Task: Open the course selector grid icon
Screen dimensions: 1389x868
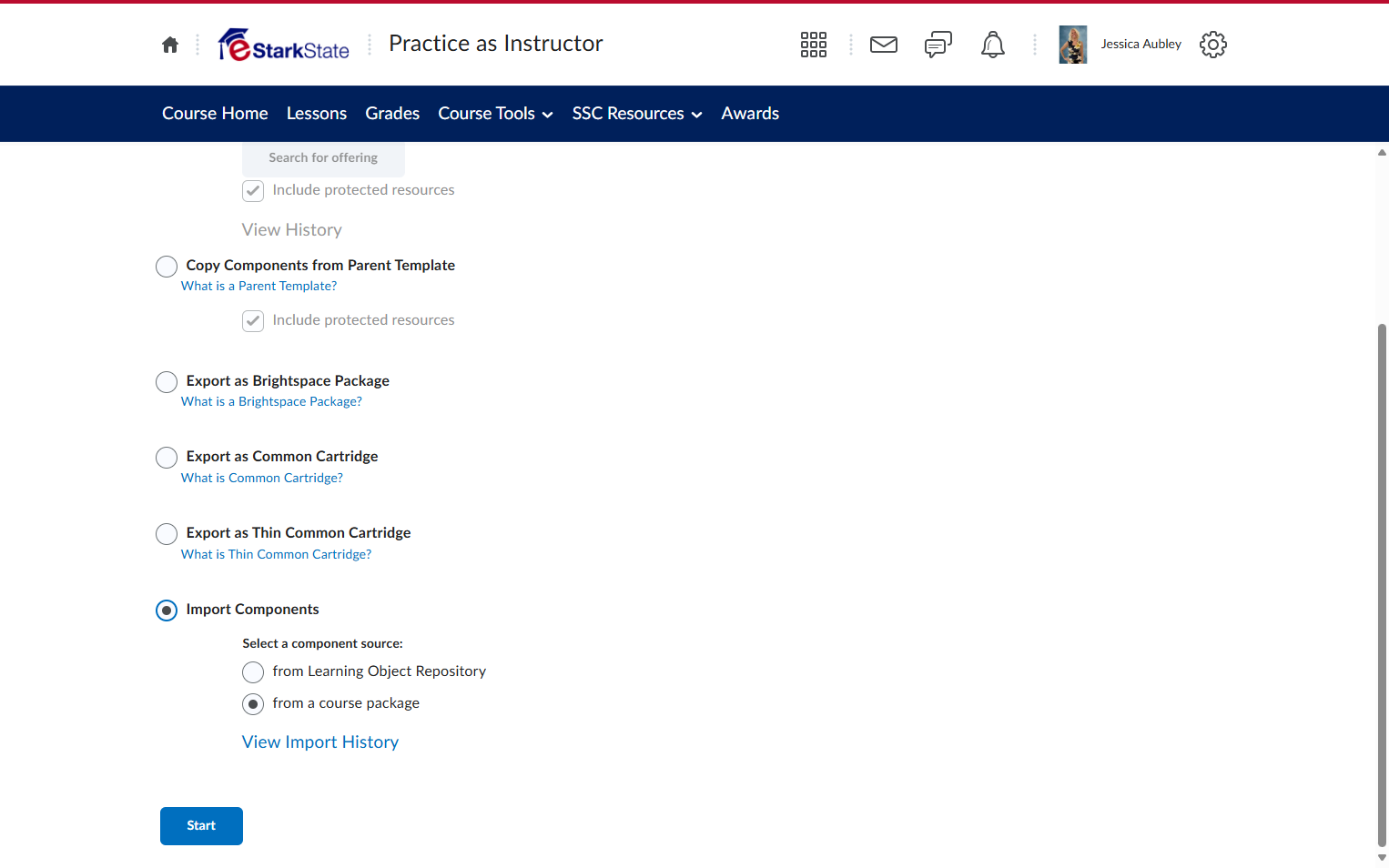Action: click(814, 45)
